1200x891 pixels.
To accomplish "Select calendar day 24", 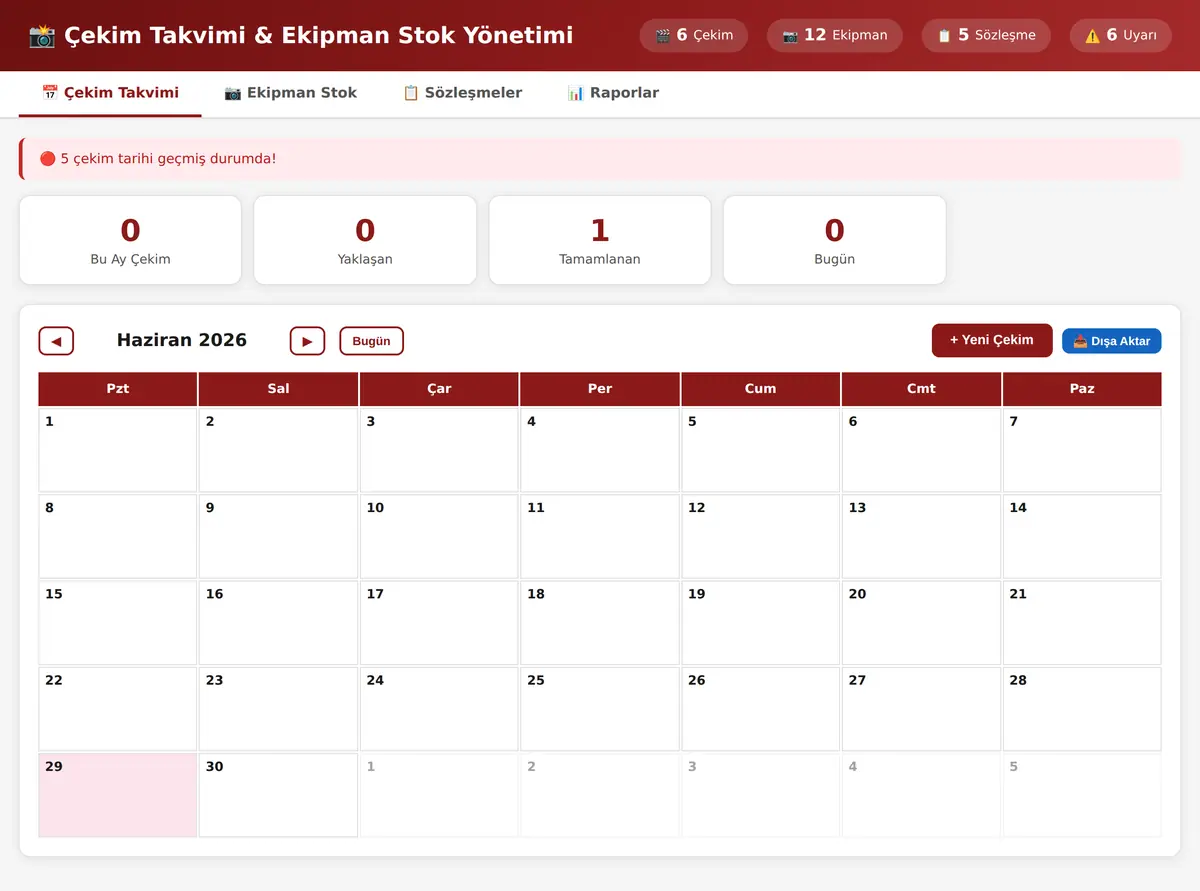I will pos(439,709).
